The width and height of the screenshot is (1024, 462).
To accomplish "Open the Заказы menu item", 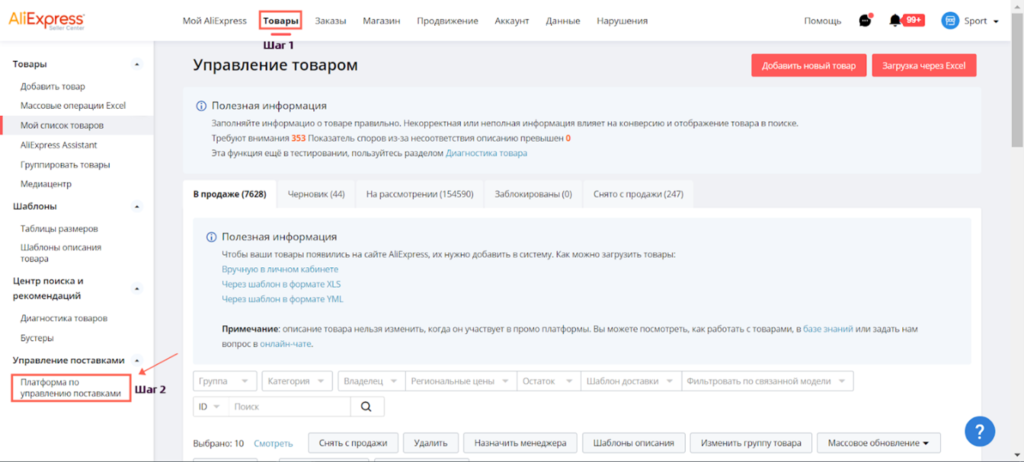I will tap(330, 21).
